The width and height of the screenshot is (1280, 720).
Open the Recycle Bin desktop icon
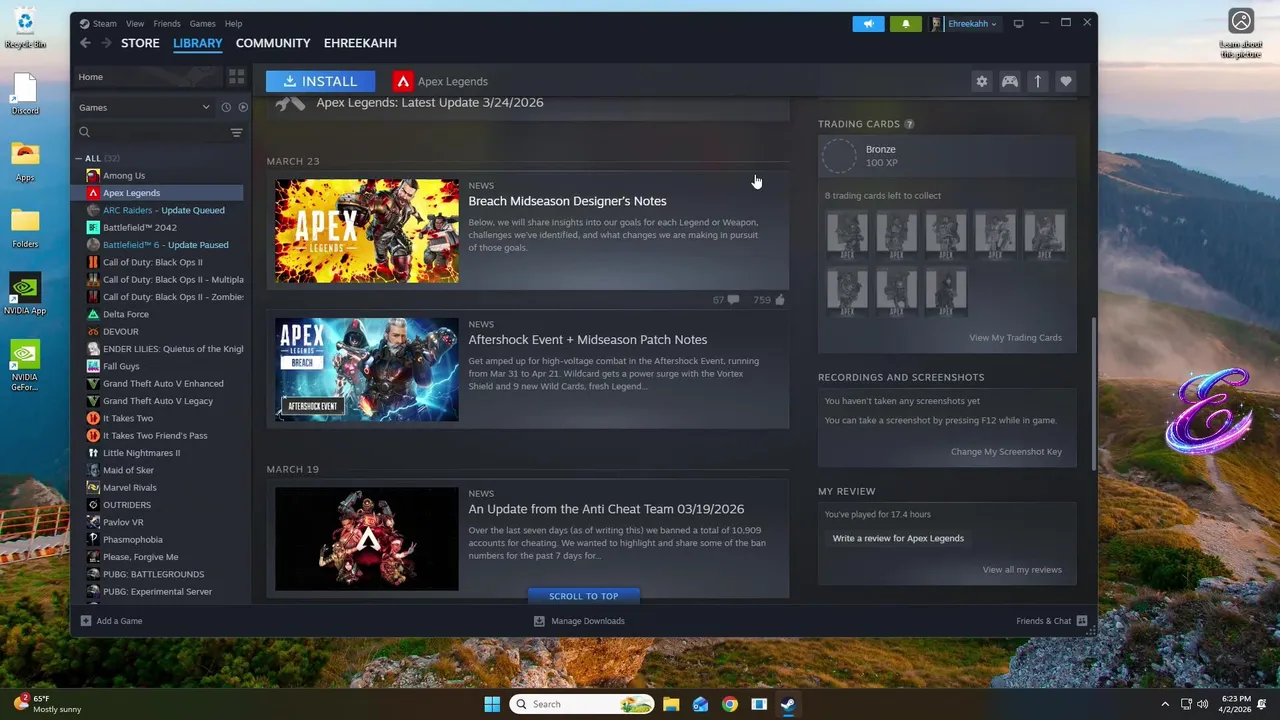(x=25, y=29)
